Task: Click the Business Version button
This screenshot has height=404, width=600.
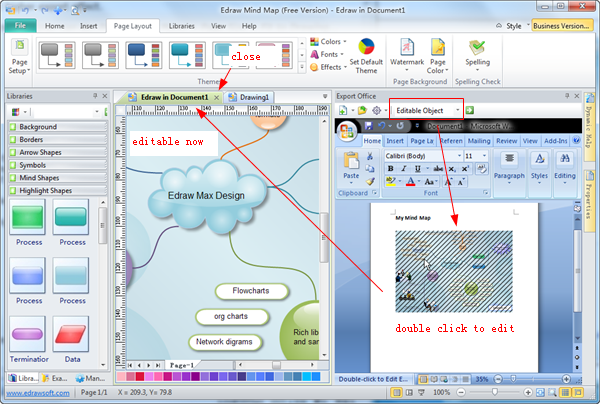Action: coord(562,24)
